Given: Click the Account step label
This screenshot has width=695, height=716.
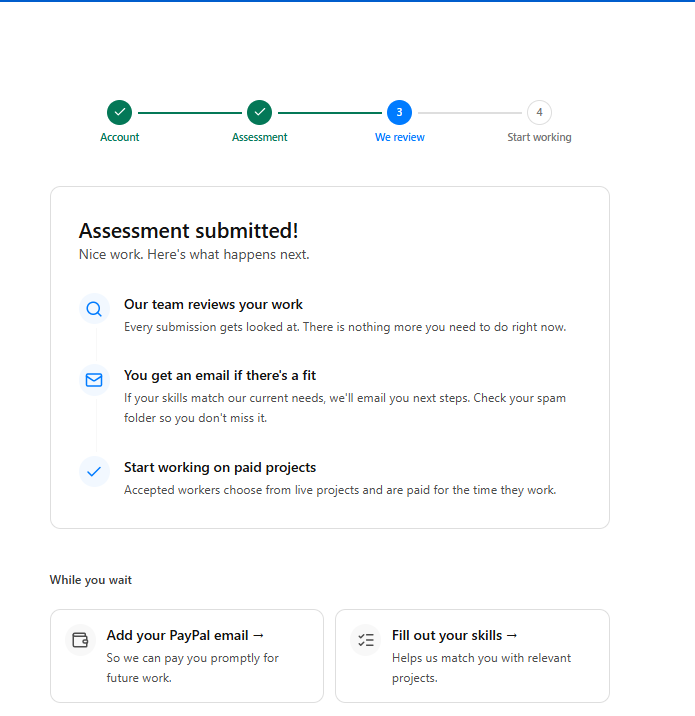Looking at the screenshot, I should point(120,137).
